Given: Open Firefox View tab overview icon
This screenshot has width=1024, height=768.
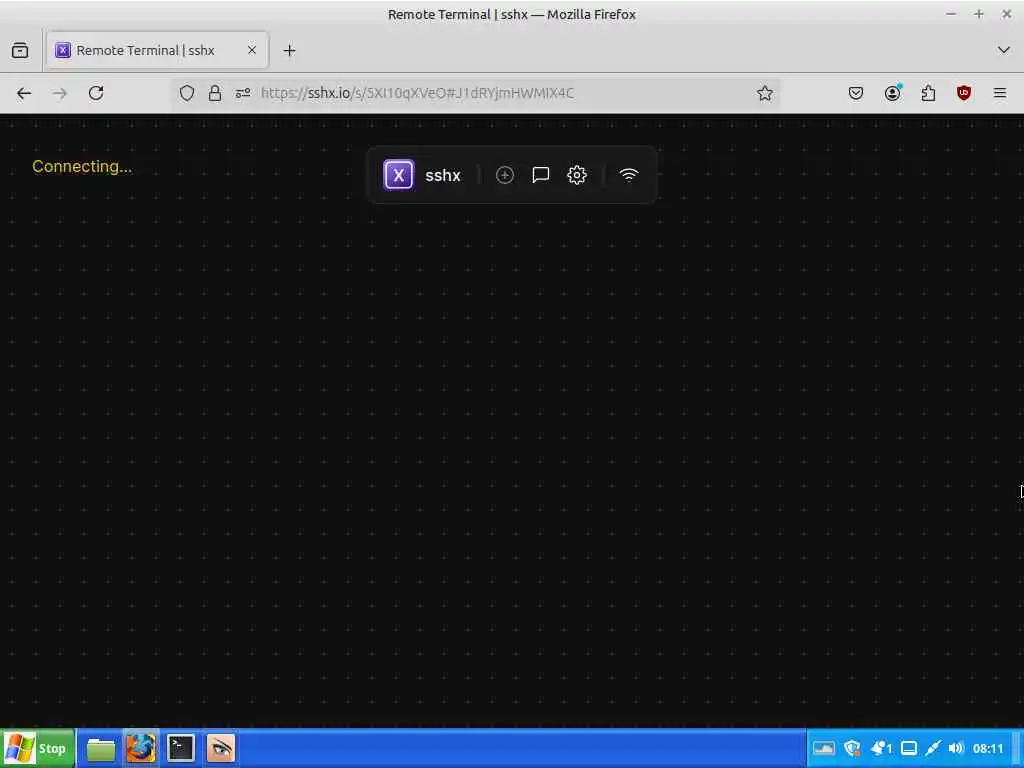Looking at the screenshot, I should (20, 50).
